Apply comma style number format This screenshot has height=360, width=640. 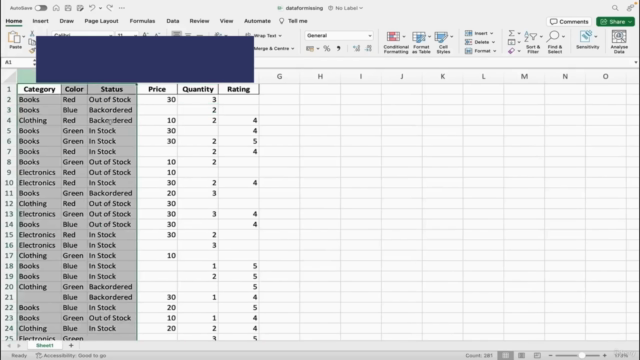pos(338,49)
